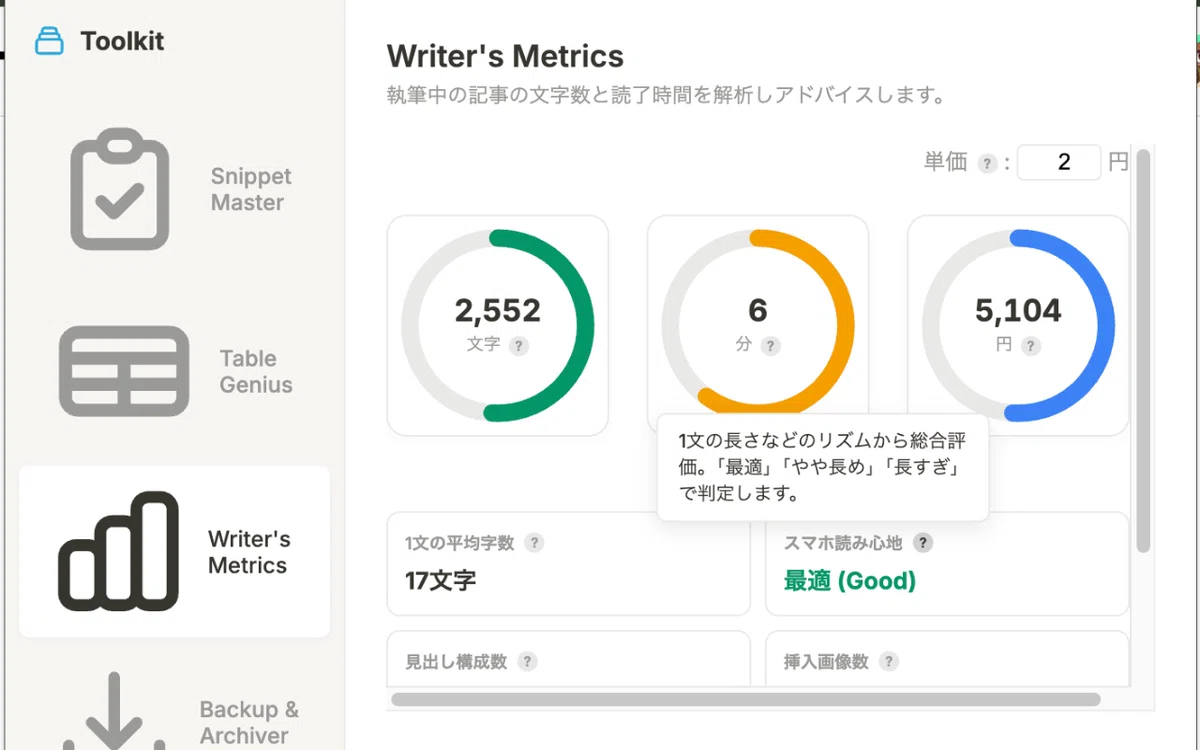Viewport: 1200px width, 750px height.
Task: Open Backup & Archiver download icon
Action: click(114, 711)
